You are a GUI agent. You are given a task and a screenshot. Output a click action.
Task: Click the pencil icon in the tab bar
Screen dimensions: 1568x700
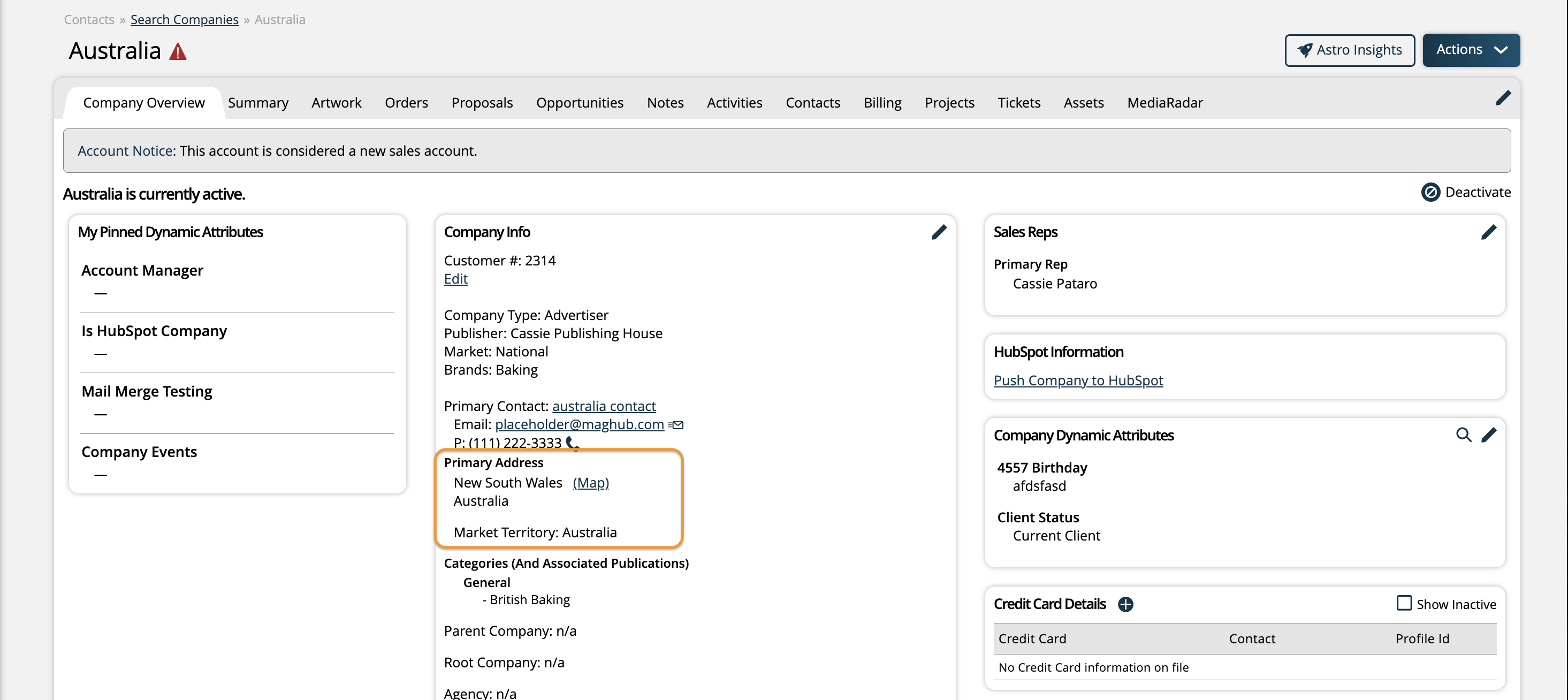click(x=1502, y=98)
